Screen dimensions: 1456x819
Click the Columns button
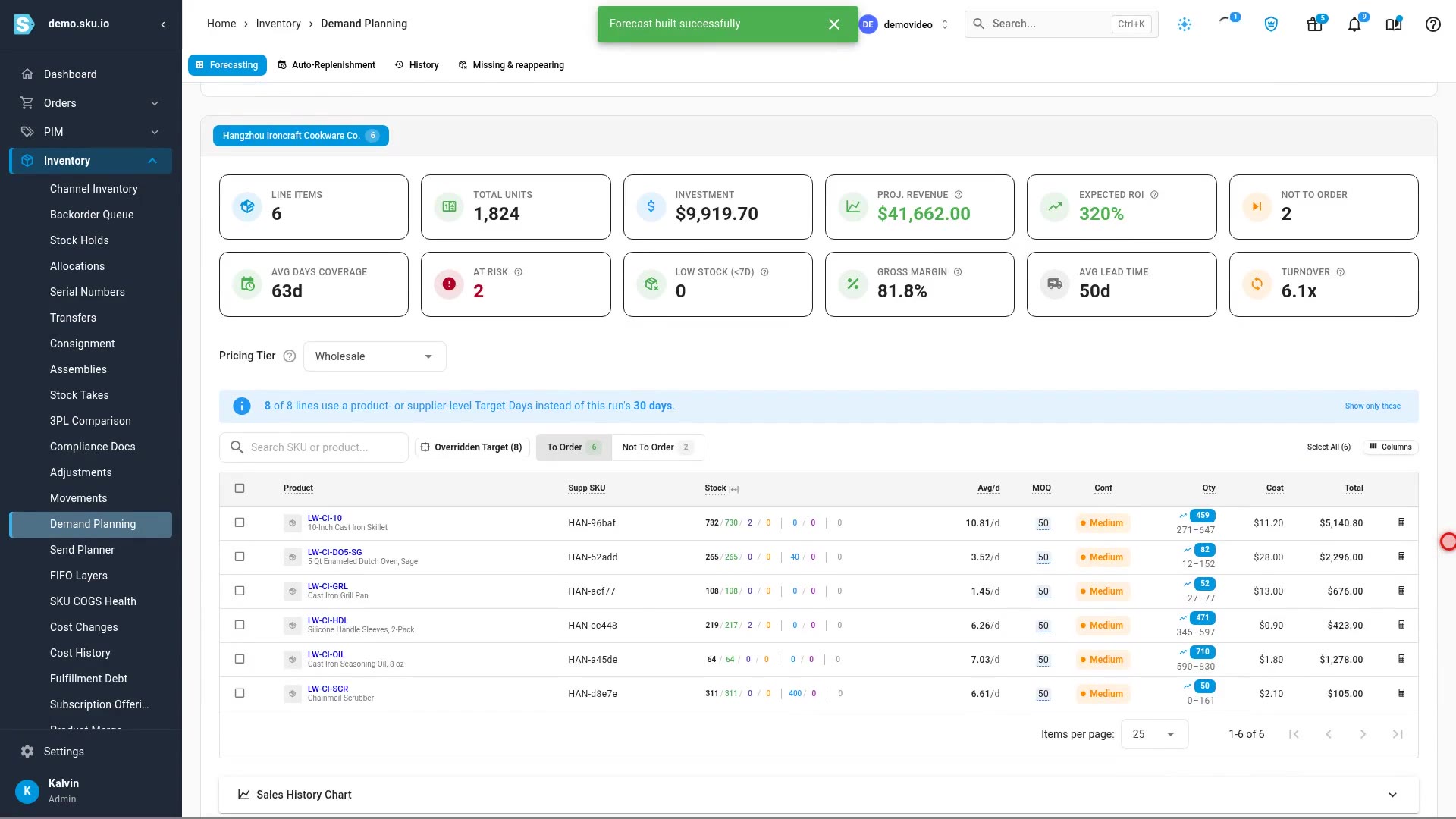pos(1391,447)
